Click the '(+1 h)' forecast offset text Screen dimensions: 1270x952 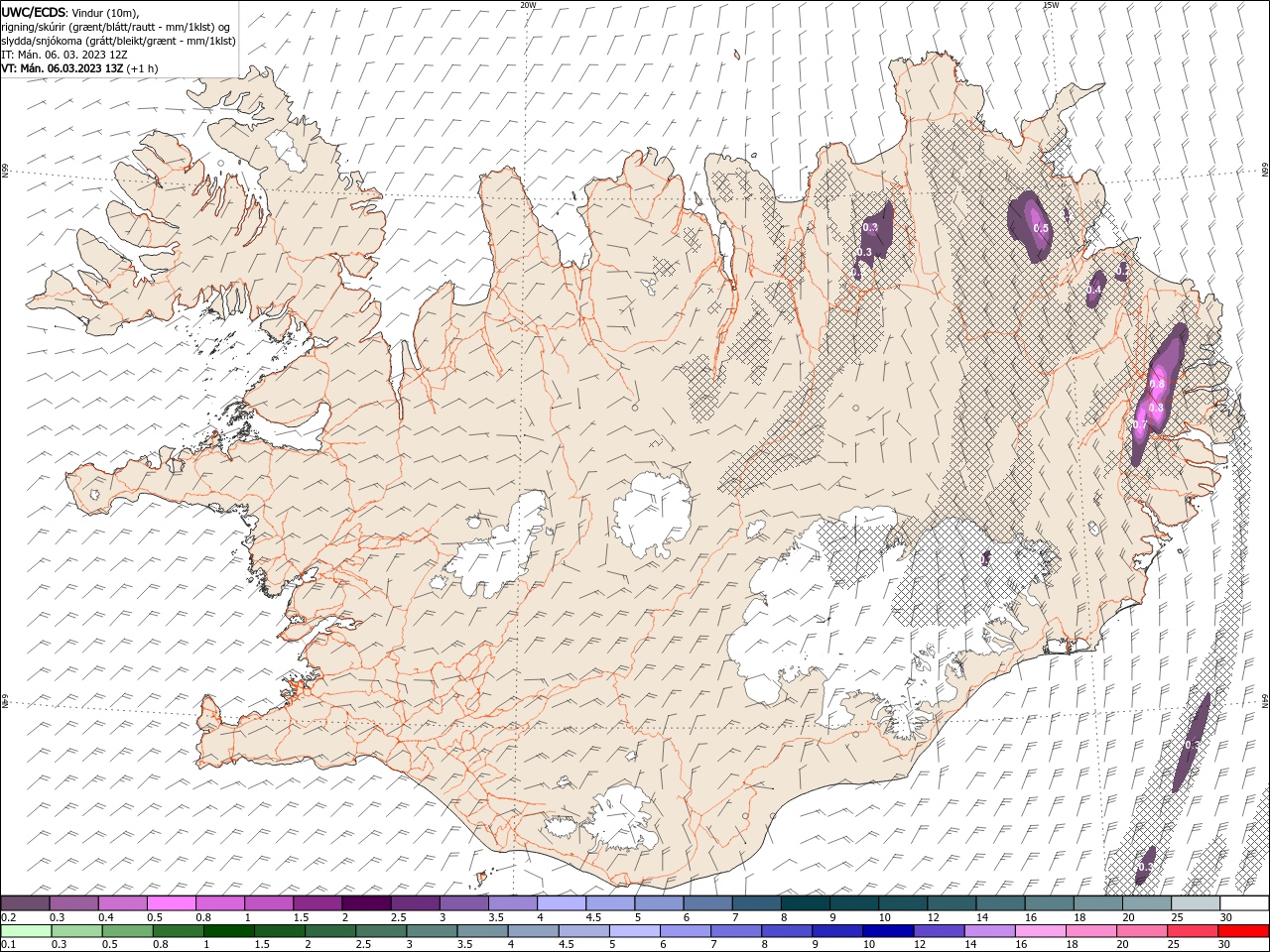pos(143,68)
